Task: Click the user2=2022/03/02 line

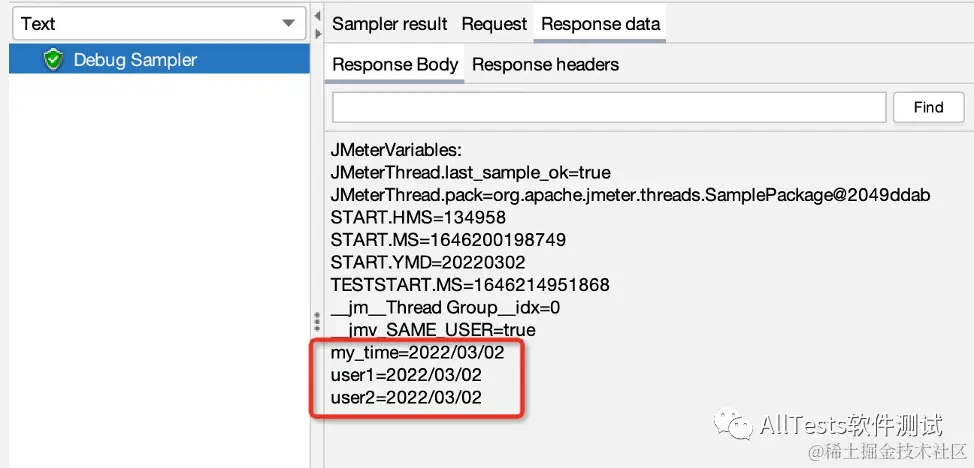Action: tap(406, 397)
